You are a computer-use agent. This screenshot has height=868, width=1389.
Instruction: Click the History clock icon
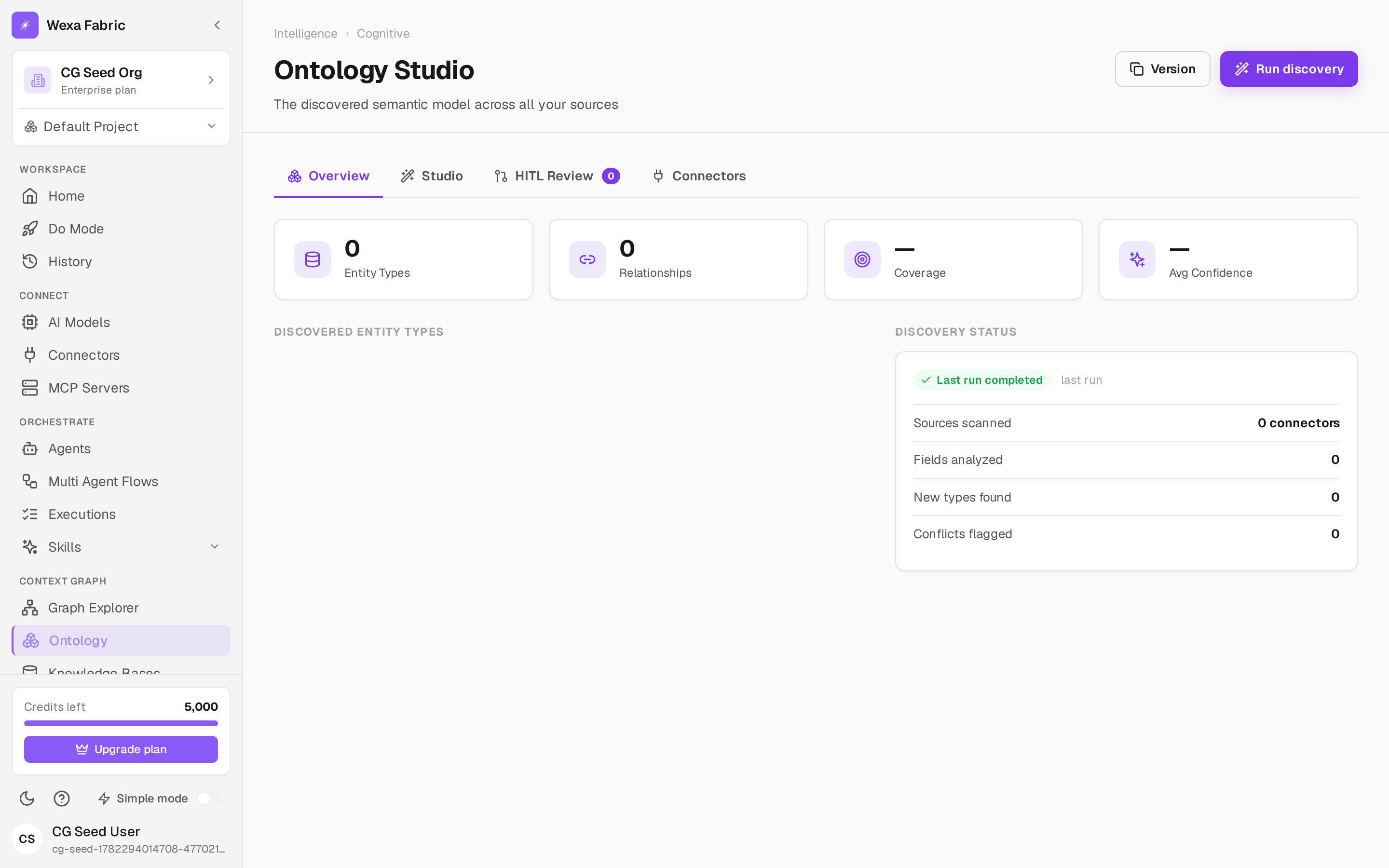(x=30, y=262)
